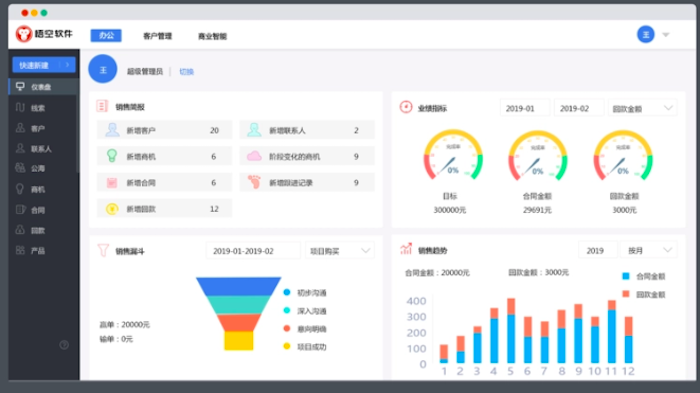Open 回款 payments in the sidebar
Viewport: 700px width, 393px height.
pos(38,230)
